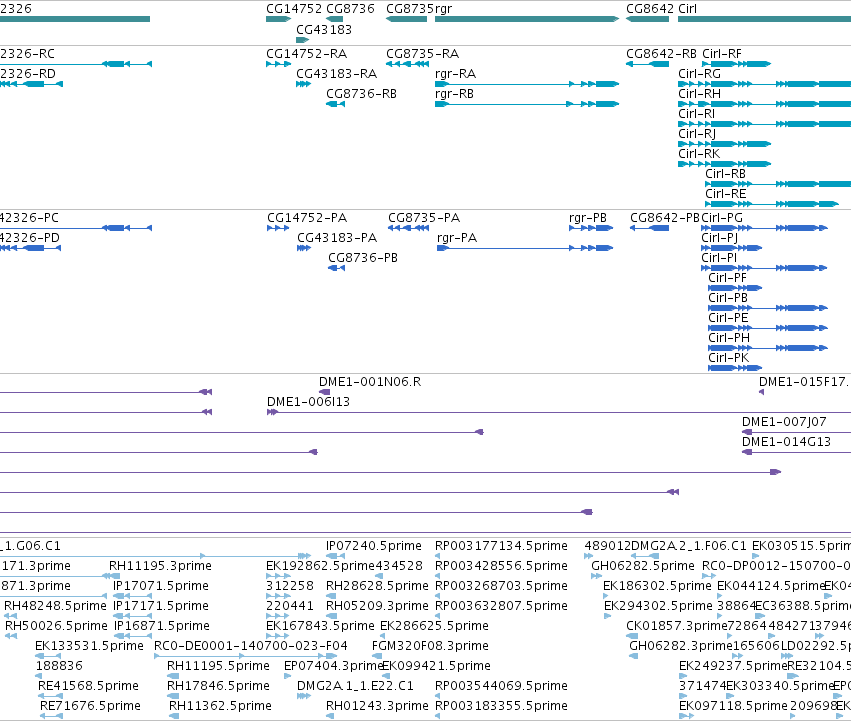851x721 pixels.
Task: Open EST EK133531.5prime label
Action: [x=89, y=646]
